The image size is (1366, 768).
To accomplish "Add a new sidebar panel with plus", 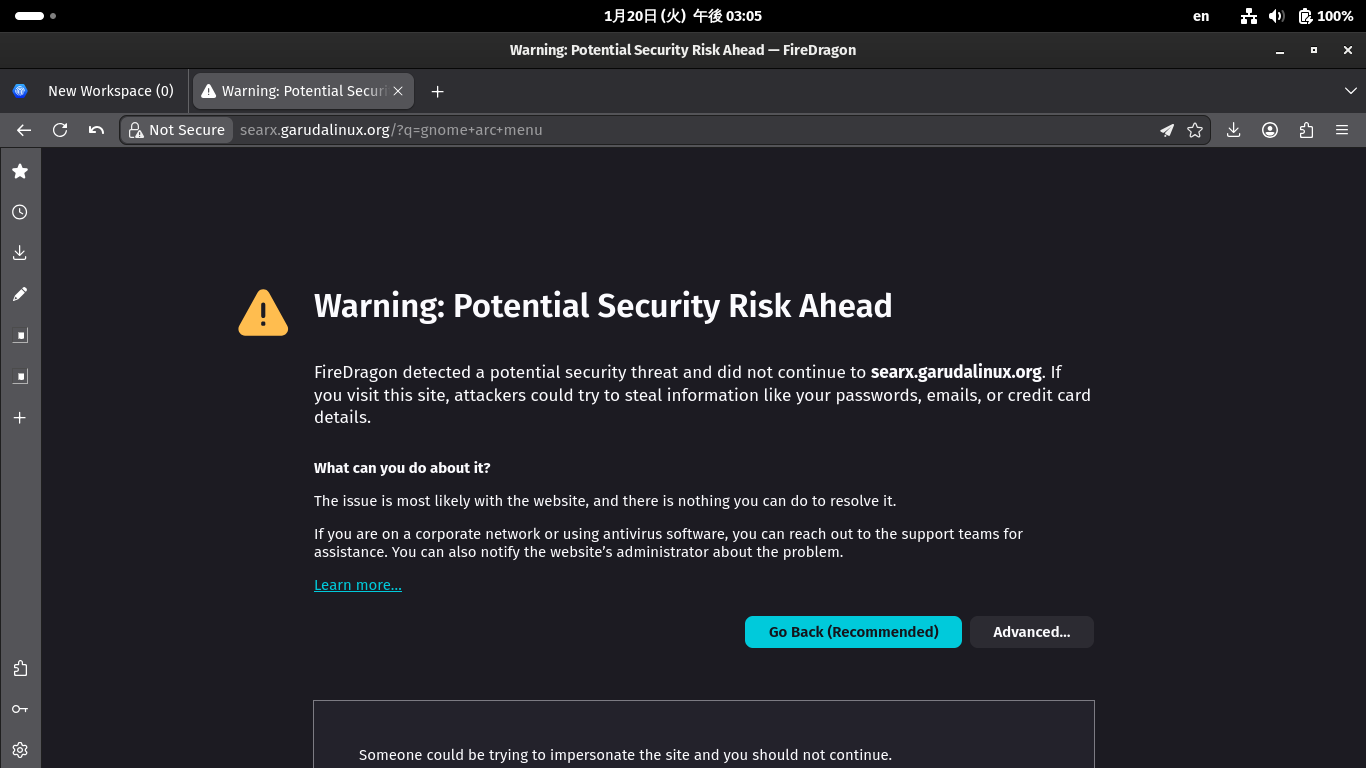I will coord(20,418).
